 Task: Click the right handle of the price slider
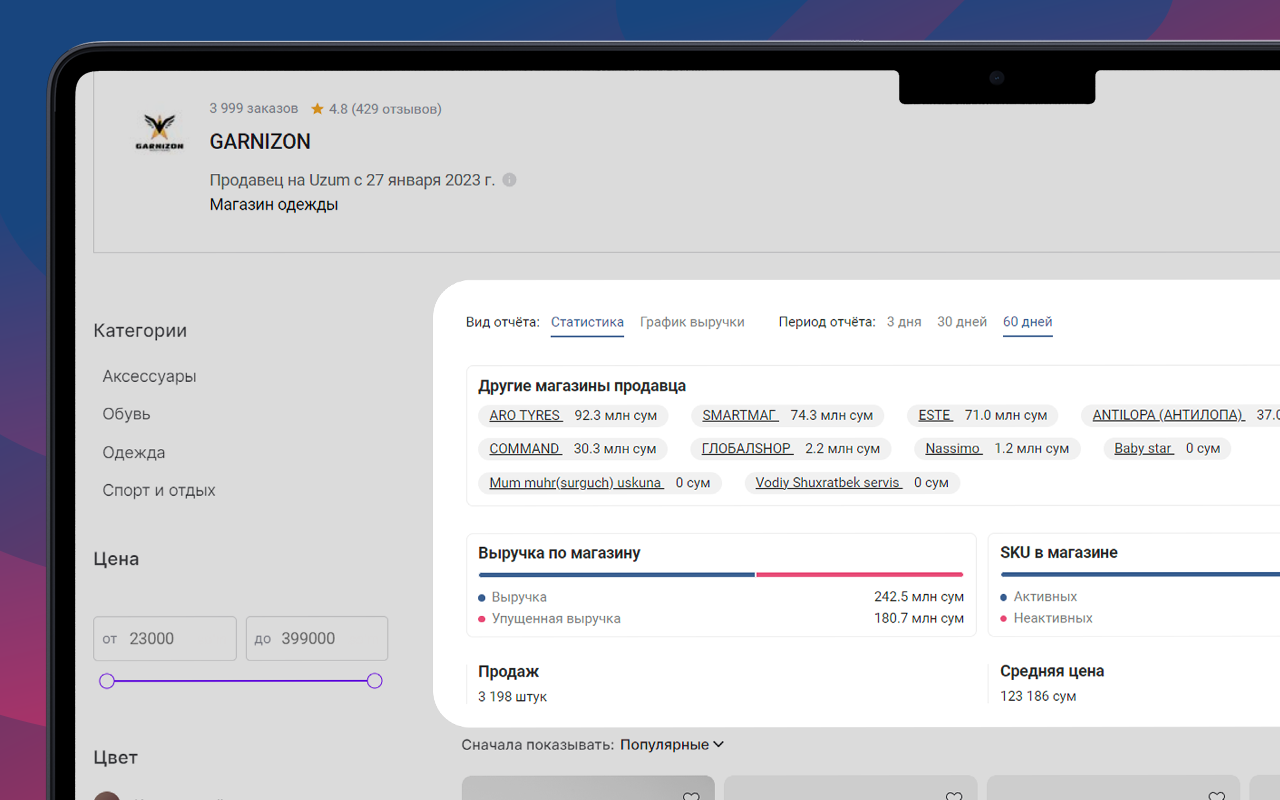tap(374, 681)
